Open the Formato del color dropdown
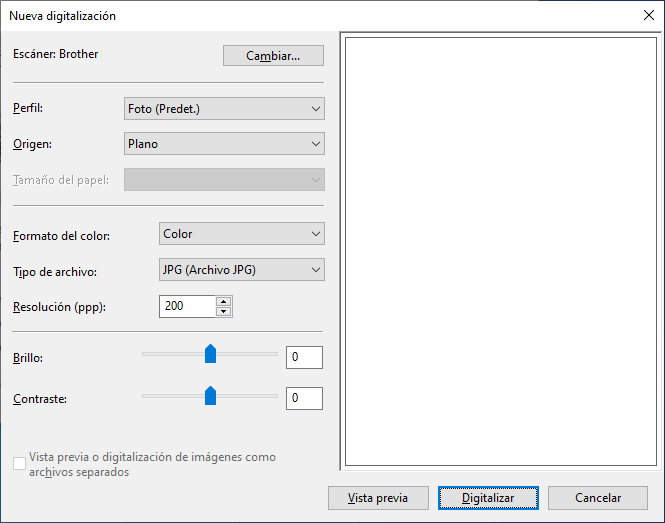 pos(241,234)
